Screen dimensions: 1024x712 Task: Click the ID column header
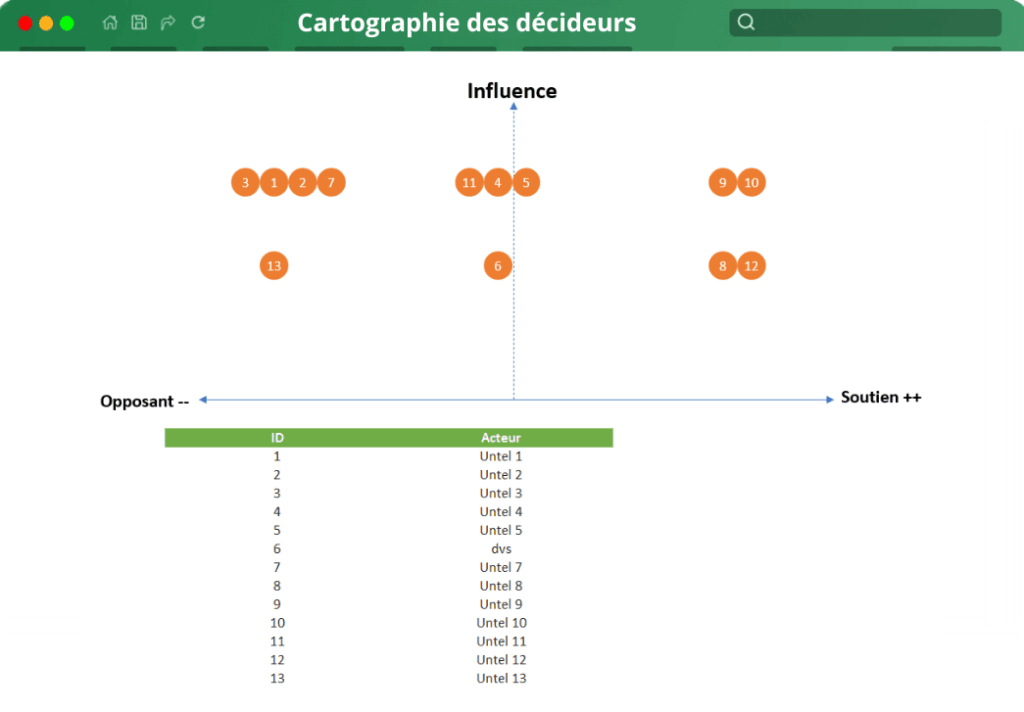pyautogui.click(x=277, y=438)
